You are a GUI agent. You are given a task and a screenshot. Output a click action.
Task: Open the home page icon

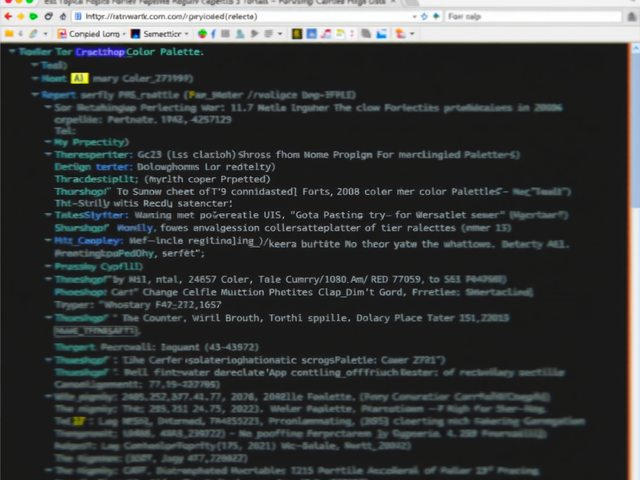point(63,17)
